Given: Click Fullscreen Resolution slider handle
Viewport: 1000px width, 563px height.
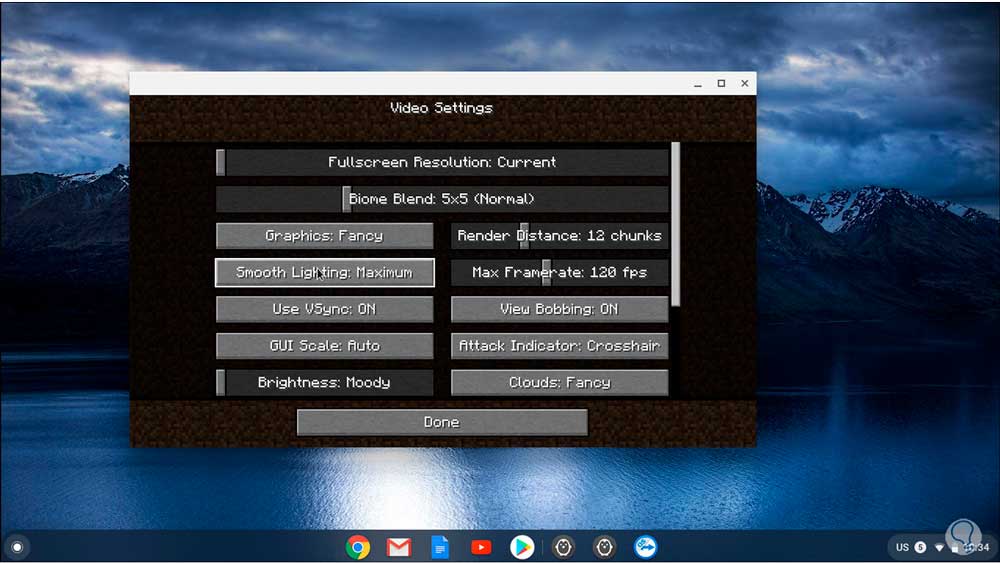Looking at the screenshot, I should coord(221,163).
